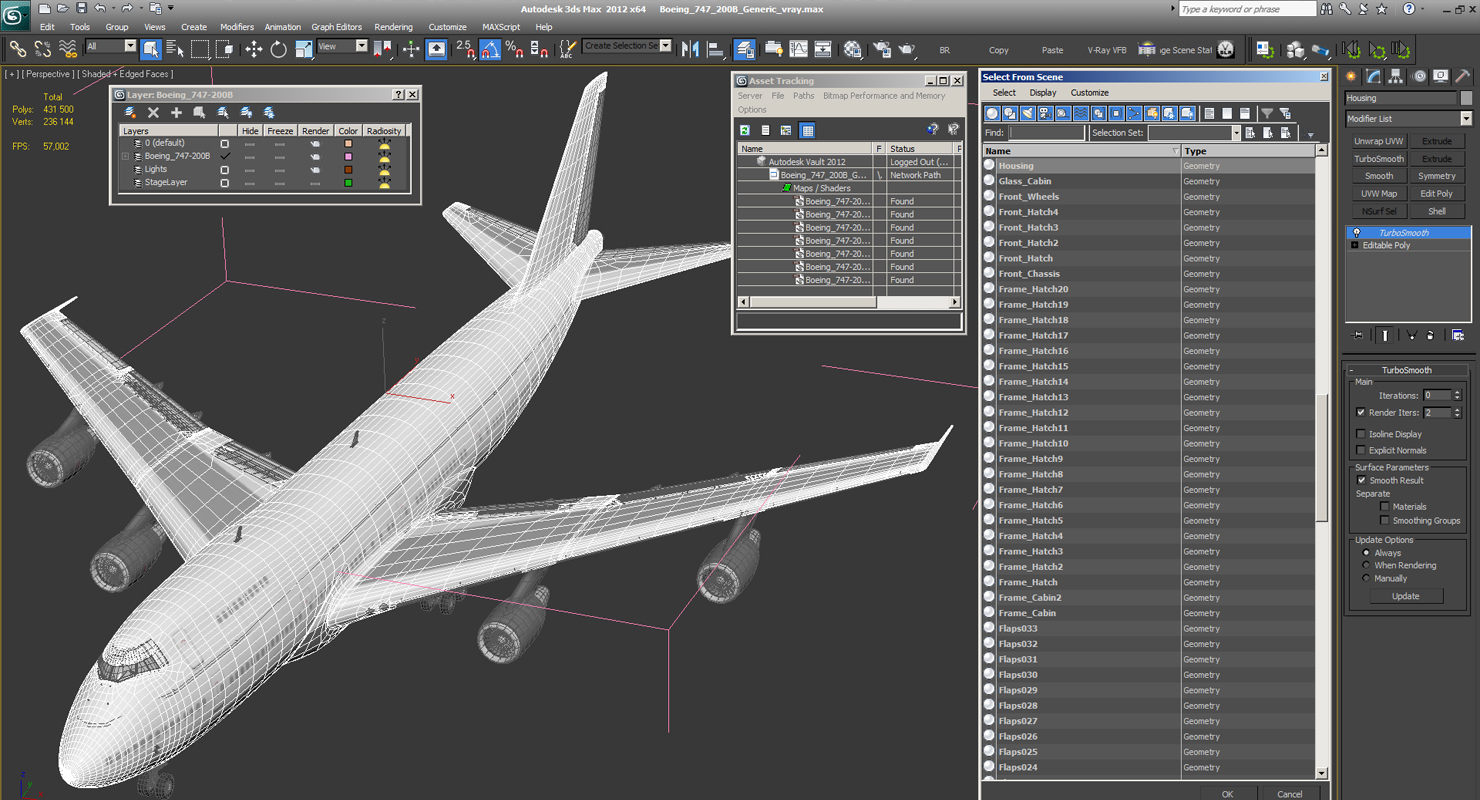Image resolution: width=1480 pixels, height=800 pixels.
Task: Toggle the Angle Snap tool
Action: (490, 48)
